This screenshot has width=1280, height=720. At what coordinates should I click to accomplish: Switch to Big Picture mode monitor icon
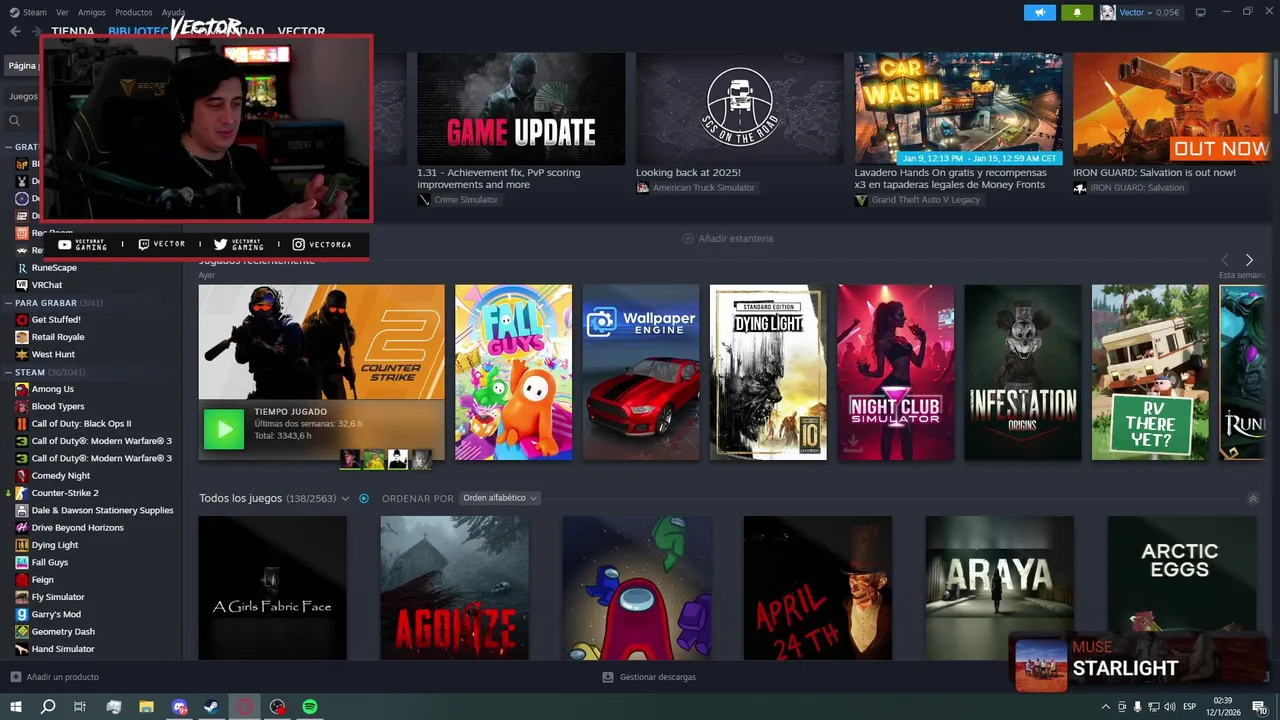pos(1201,12)
